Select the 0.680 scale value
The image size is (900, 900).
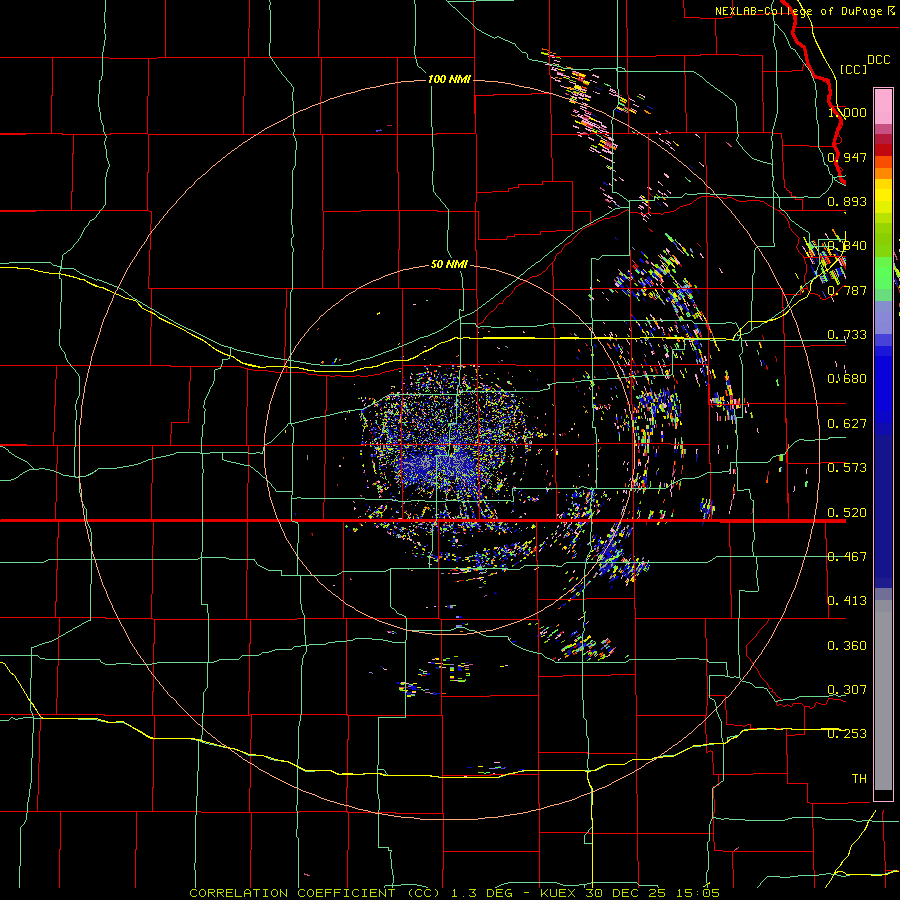(x=847, y=379)
